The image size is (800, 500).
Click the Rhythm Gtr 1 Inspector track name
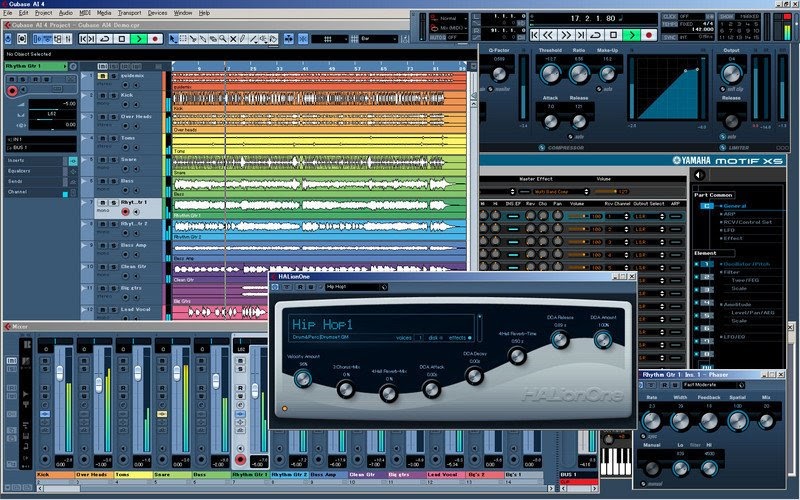(x=35, y=66)
